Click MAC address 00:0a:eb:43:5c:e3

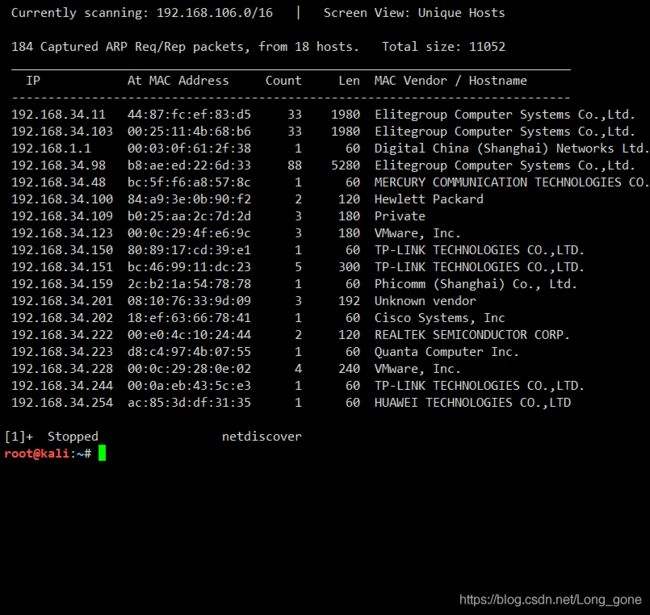(189, 386)
